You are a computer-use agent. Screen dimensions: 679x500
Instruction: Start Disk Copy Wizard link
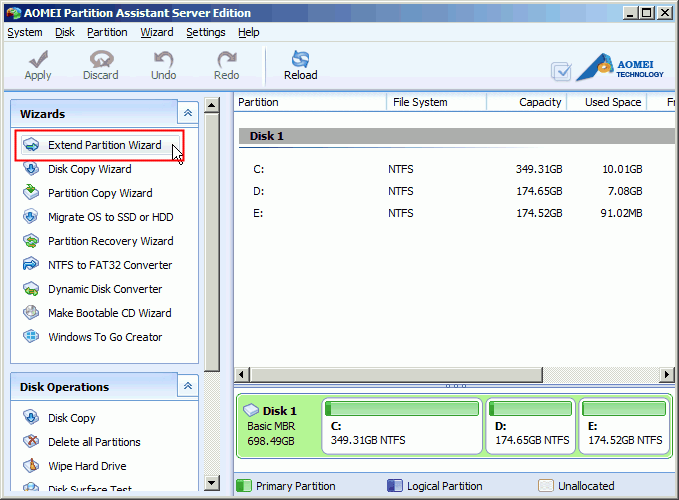(x=90, y=169)
